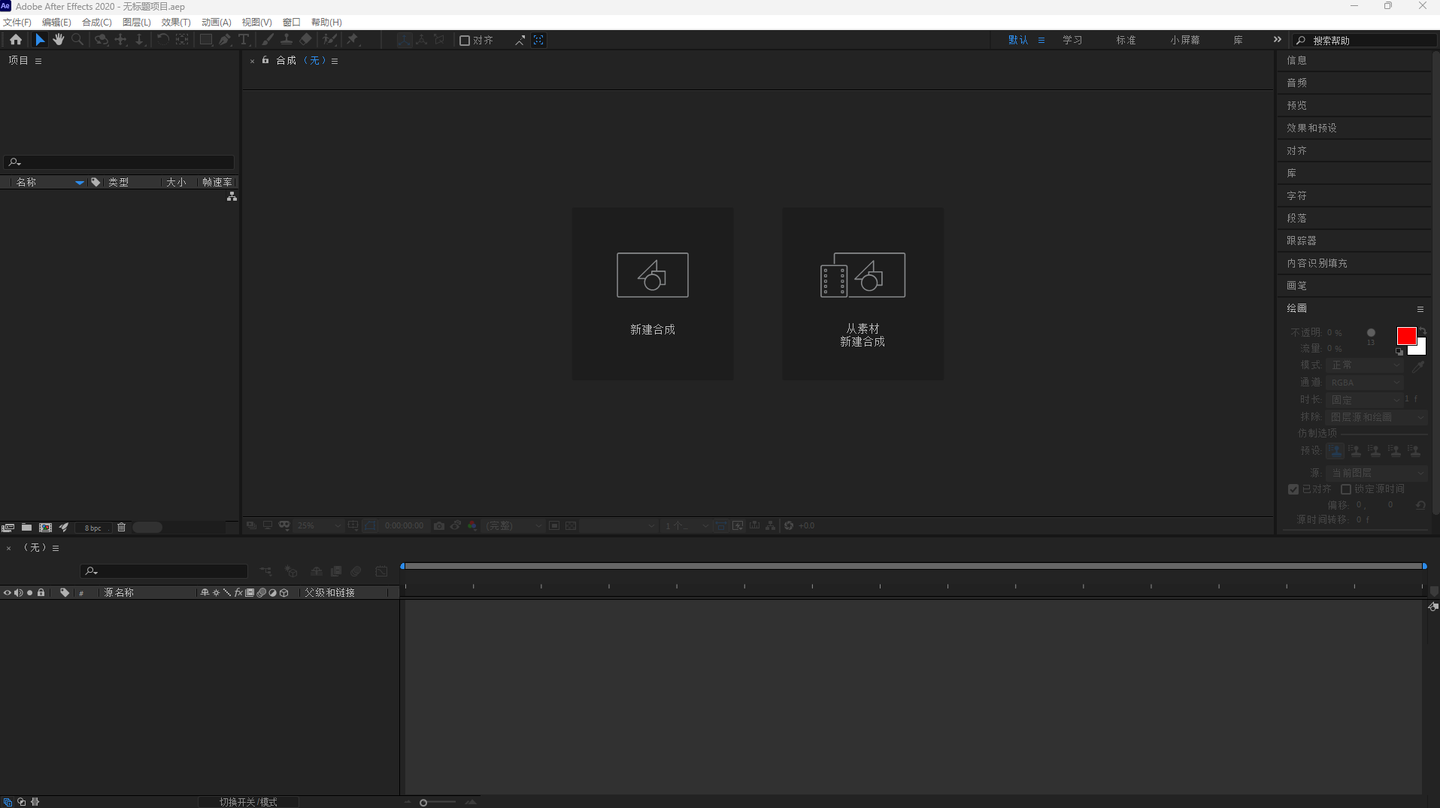Open the 抹除 dropdown showing 图层源和绘画
Viewport: 1440px width, 808px height.
[1378, 416]
